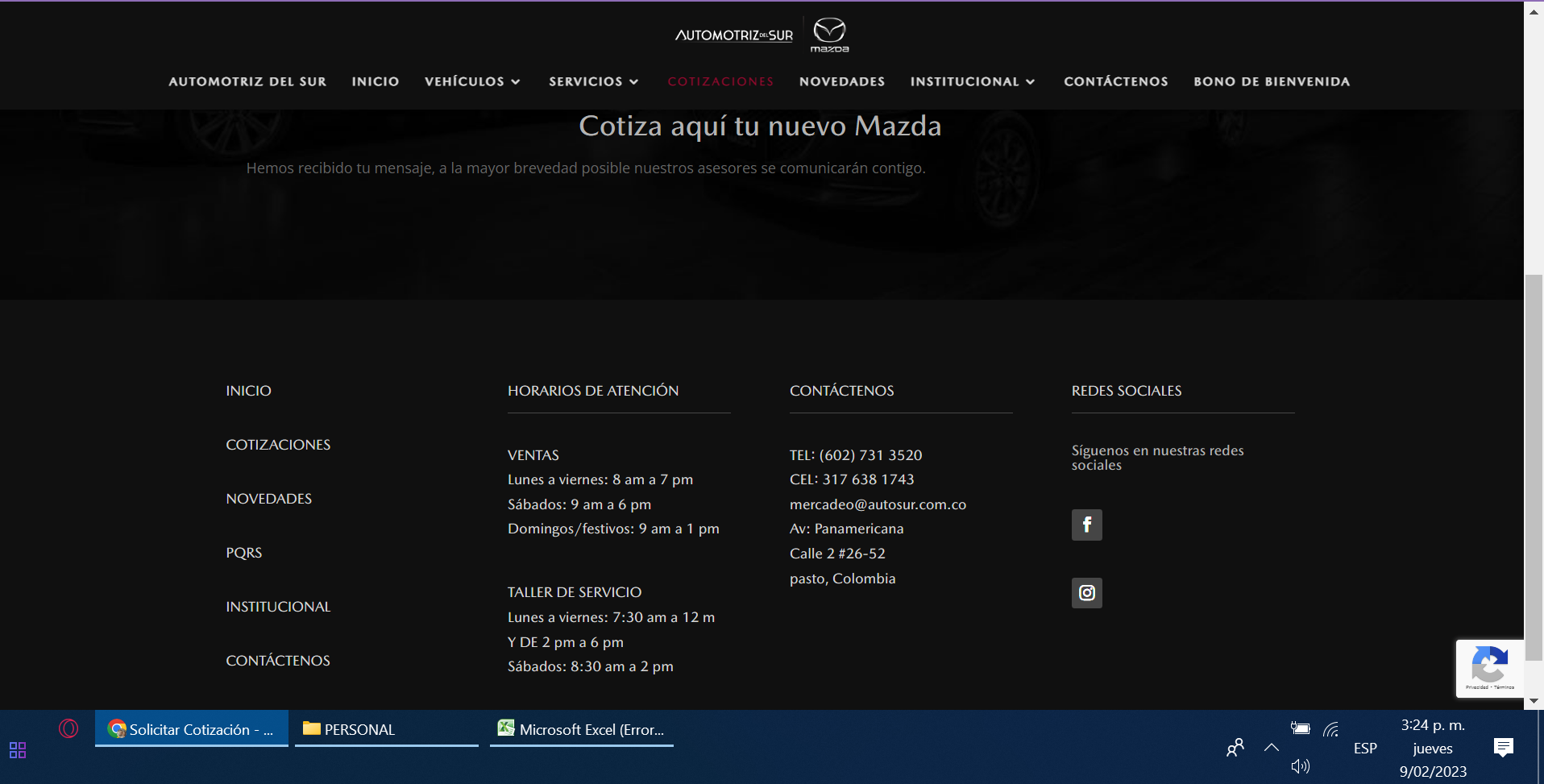Expand the INSTITUCIONAL dropdown menu

click(x=973, y=81)
